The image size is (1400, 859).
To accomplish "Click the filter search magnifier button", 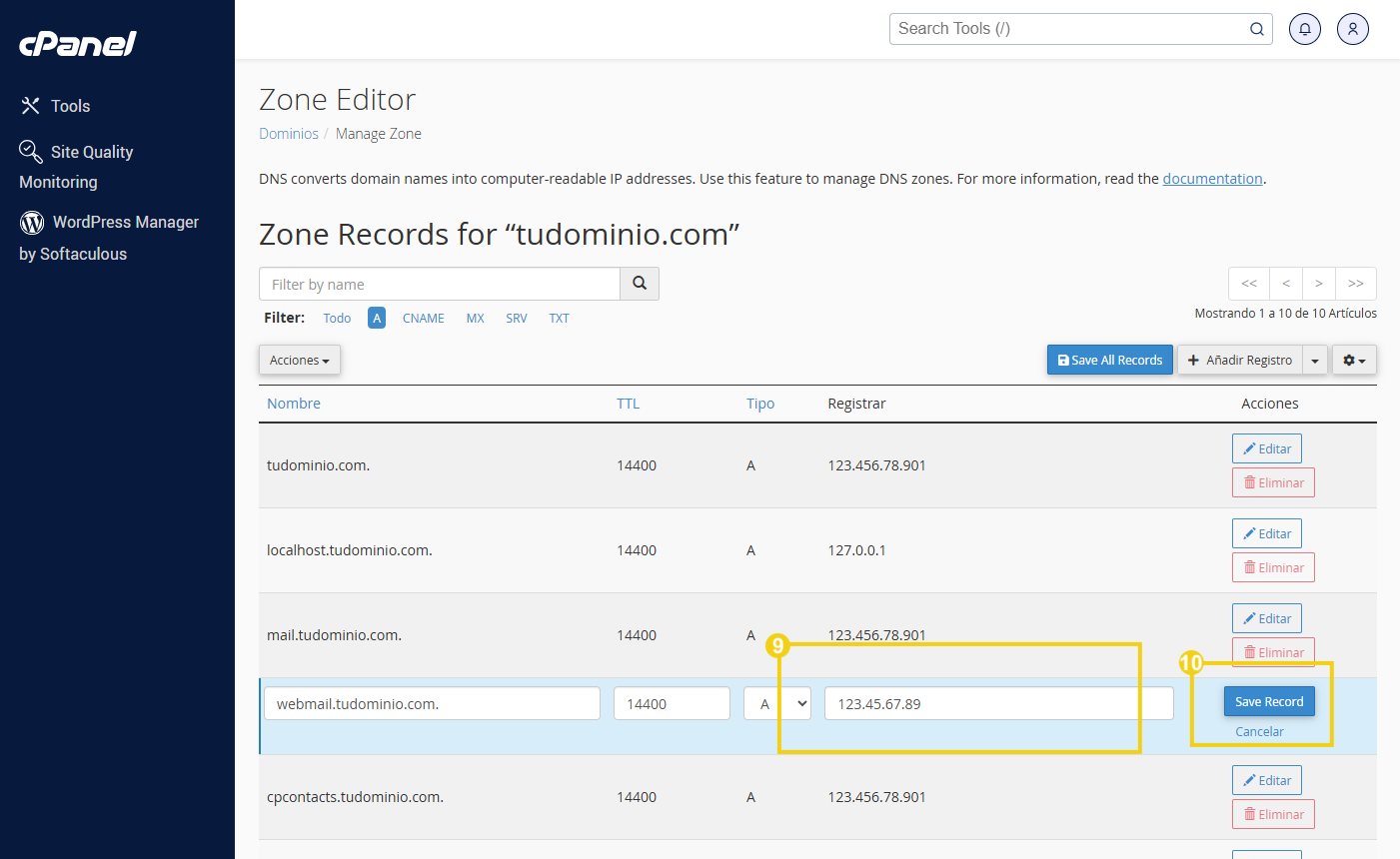I will pos(640,284).
